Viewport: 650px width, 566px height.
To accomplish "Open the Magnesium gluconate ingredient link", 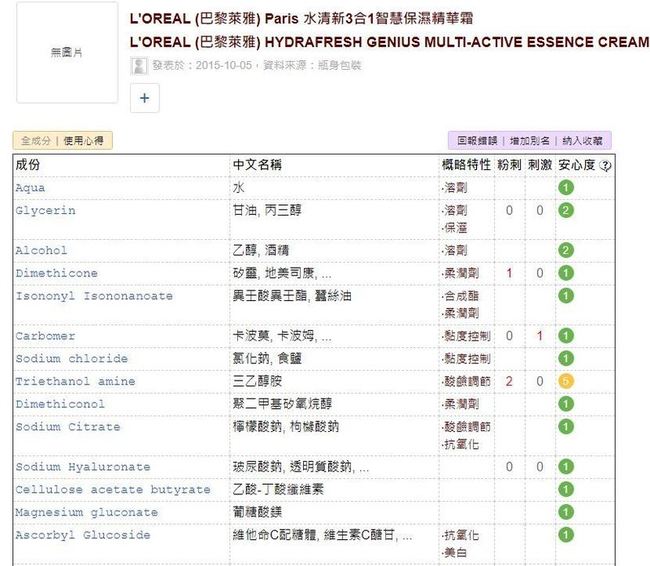I will [x=87, y=513].
